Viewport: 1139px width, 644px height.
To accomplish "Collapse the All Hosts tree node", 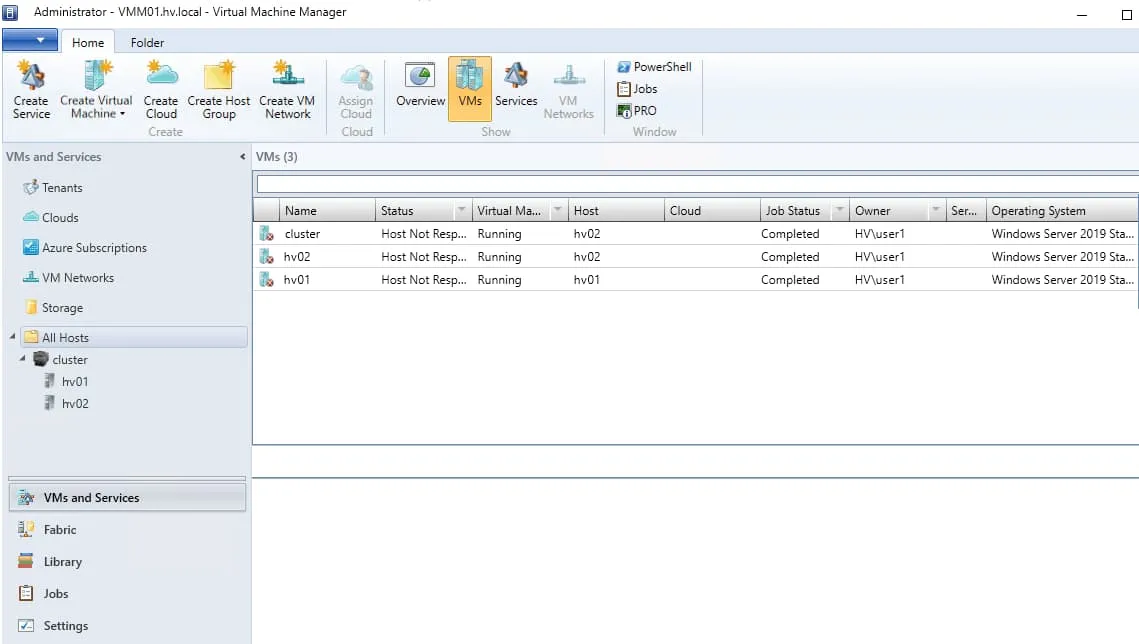I will (x=13, y=337).
